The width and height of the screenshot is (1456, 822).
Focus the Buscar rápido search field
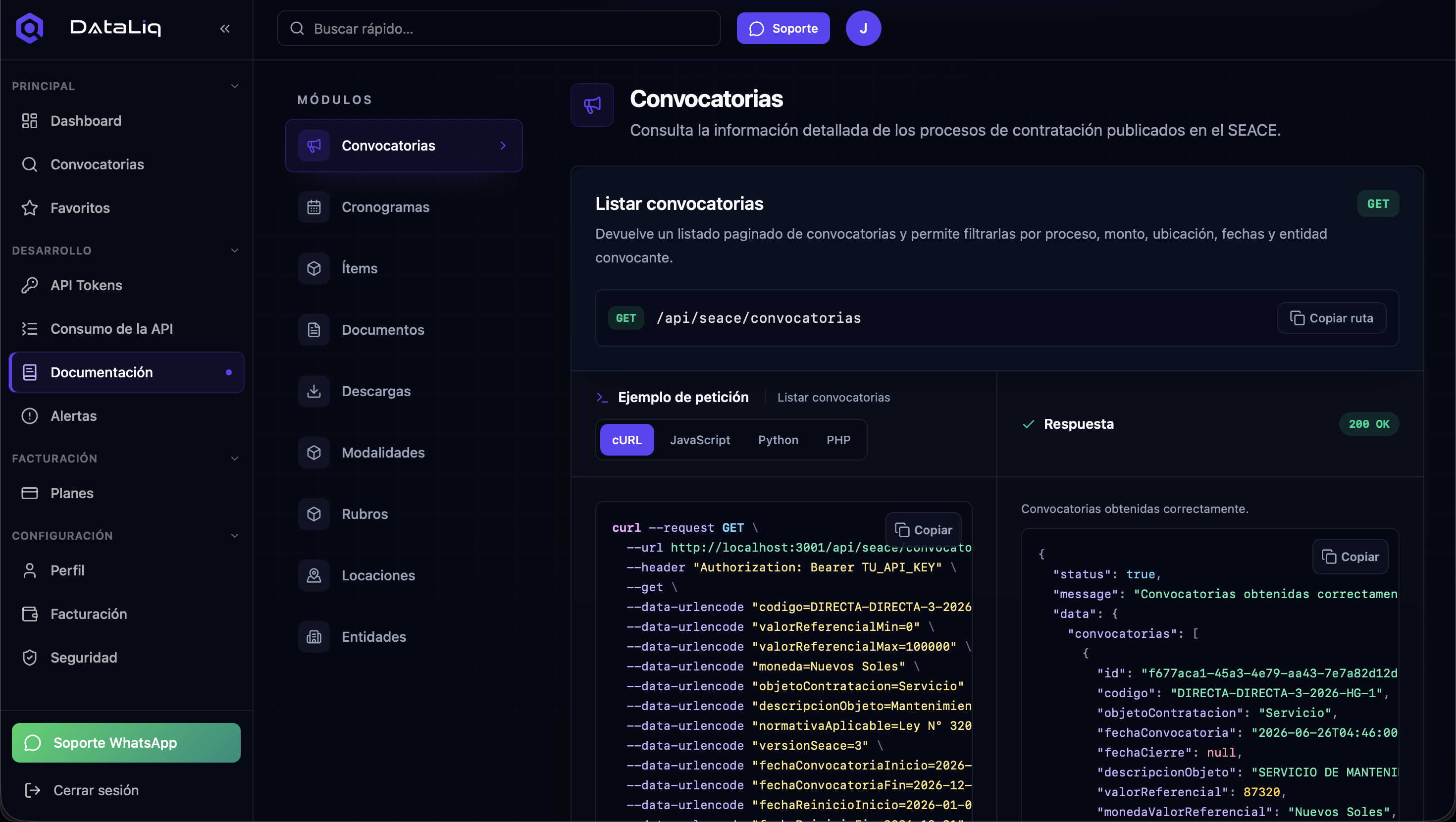499,28
